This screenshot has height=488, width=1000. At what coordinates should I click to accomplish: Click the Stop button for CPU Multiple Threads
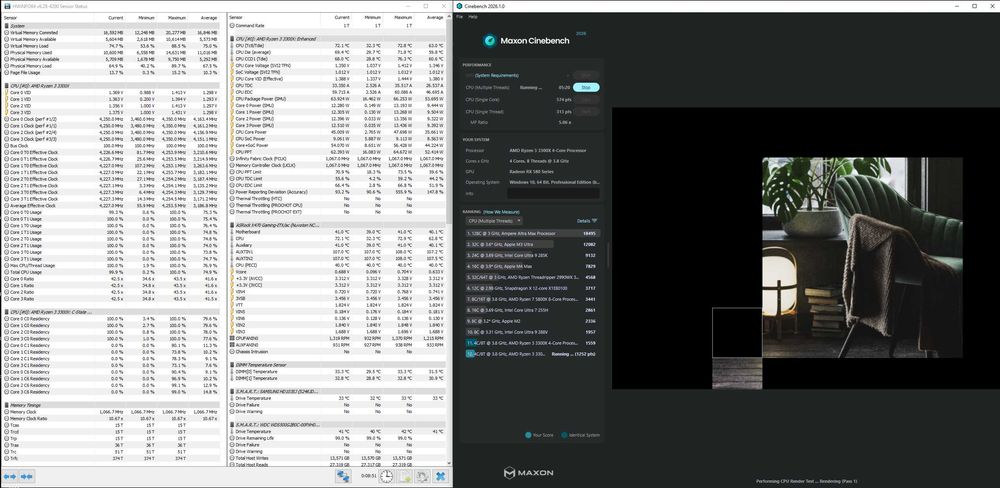[x=586, y=87]
